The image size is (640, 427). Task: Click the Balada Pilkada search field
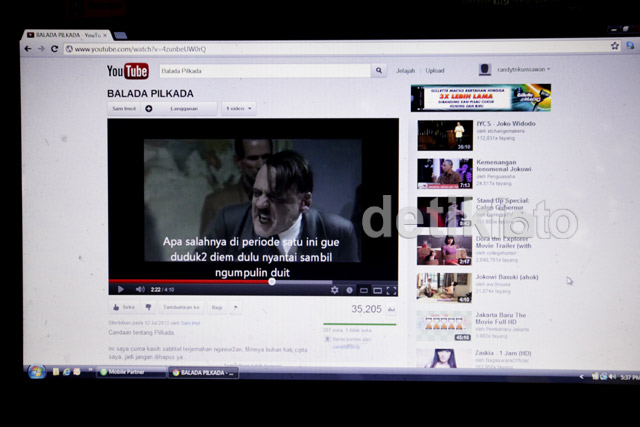tap(264, 71)
